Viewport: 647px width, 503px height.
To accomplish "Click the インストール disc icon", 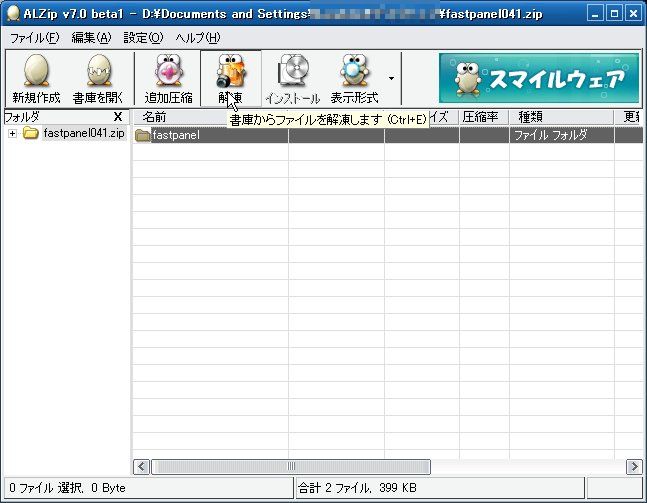I will click(293, 69).
